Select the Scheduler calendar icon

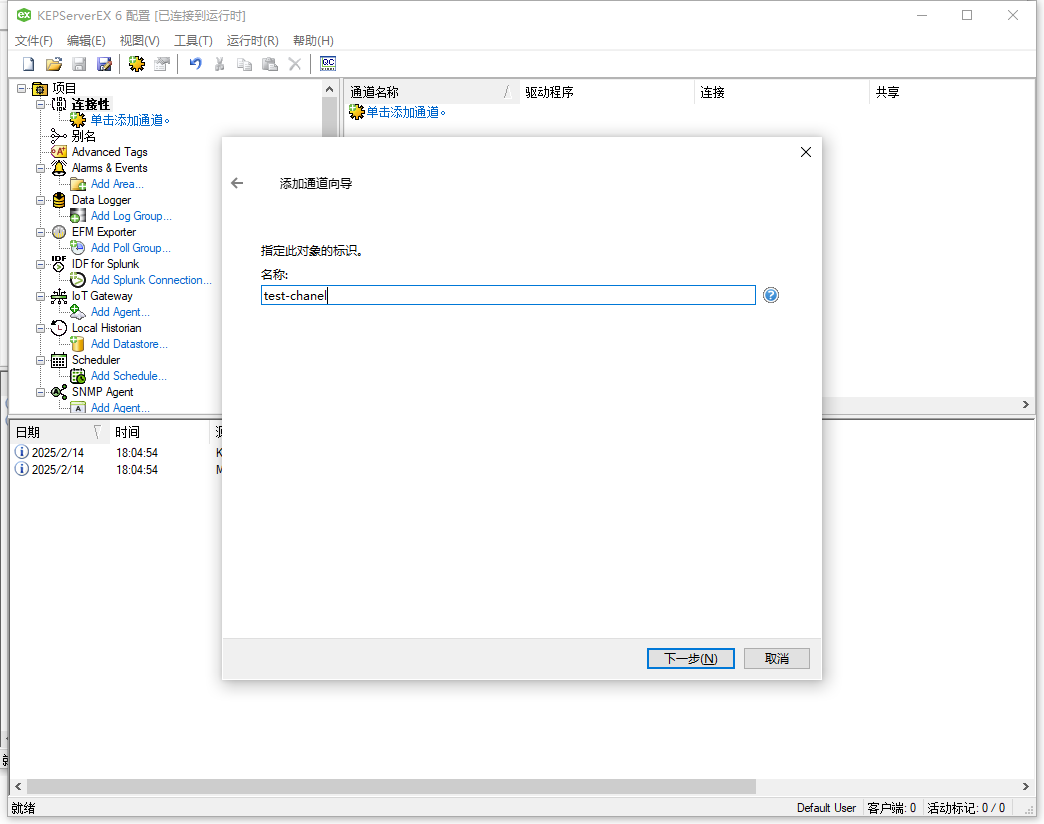(59, 359)
